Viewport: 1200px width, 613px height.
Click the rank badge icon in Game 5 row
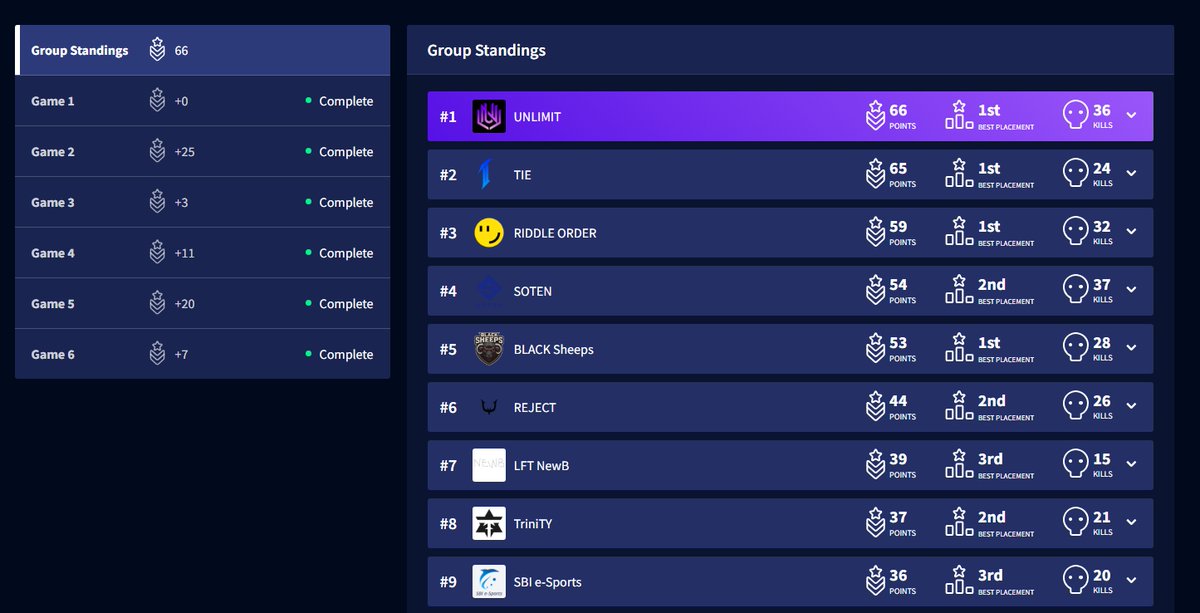point(157,304)
